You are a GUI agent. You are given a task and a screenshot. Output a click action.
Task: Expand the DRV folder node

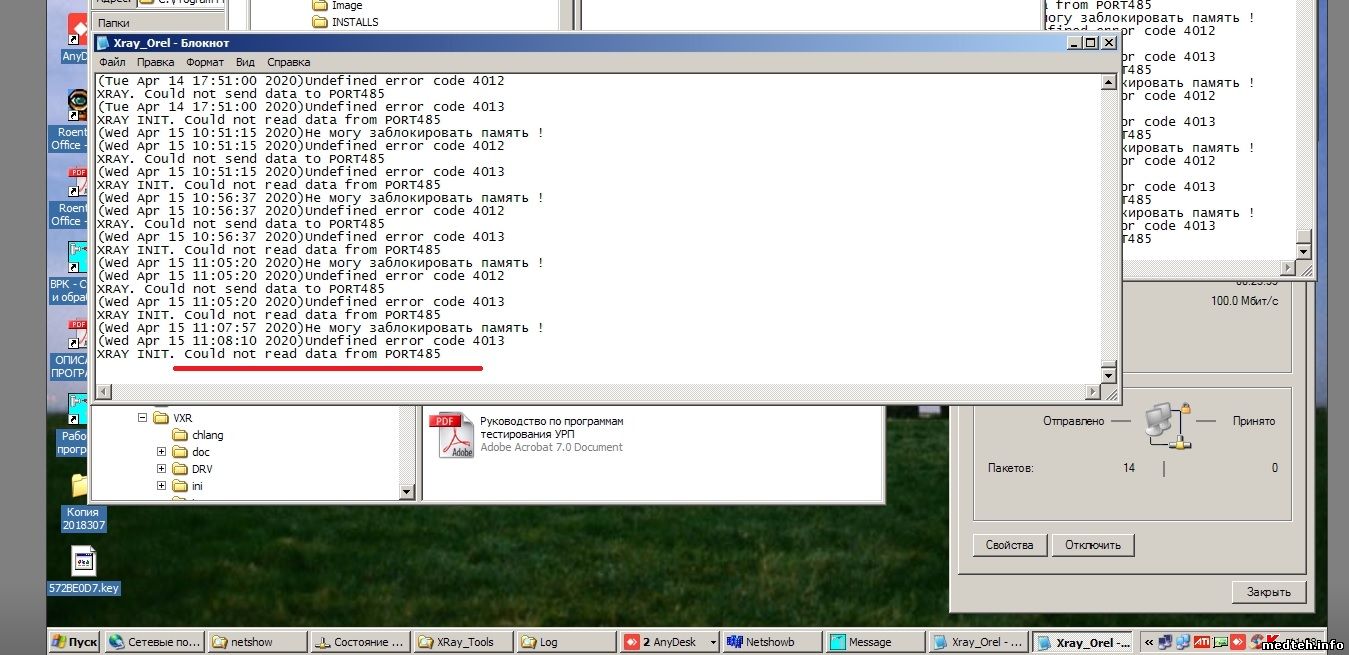click(x=161, y=469)
